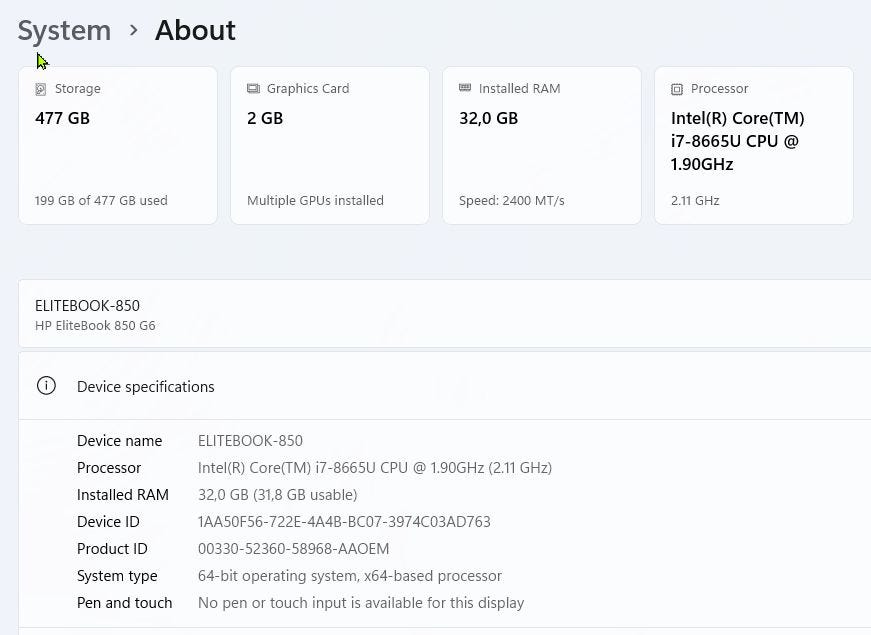Click the Product ID value text

[293, 549]
